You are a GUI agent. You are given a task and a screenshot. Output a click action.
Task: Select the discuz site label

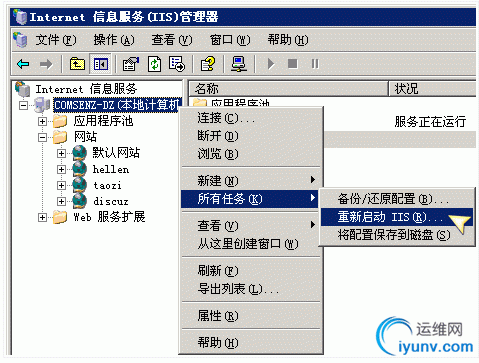click(x=111, y=201)
